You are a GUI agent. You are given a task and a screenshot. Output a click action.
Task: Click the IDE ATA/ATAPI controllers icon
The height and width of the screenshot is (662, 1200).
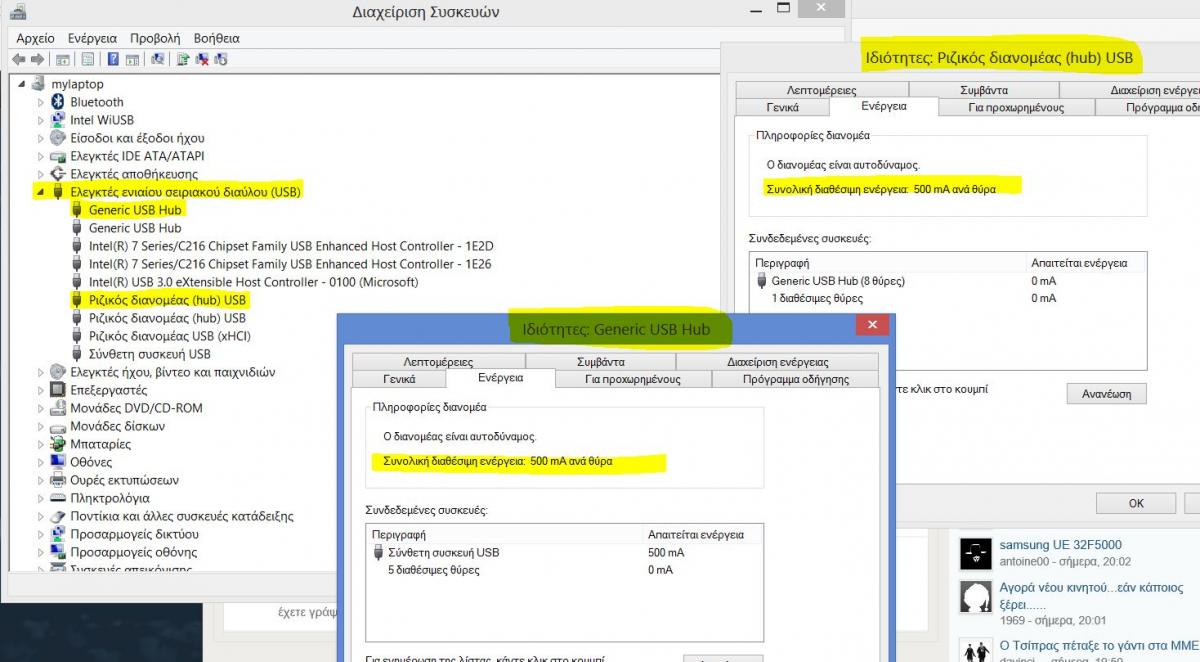coord(58,156)
